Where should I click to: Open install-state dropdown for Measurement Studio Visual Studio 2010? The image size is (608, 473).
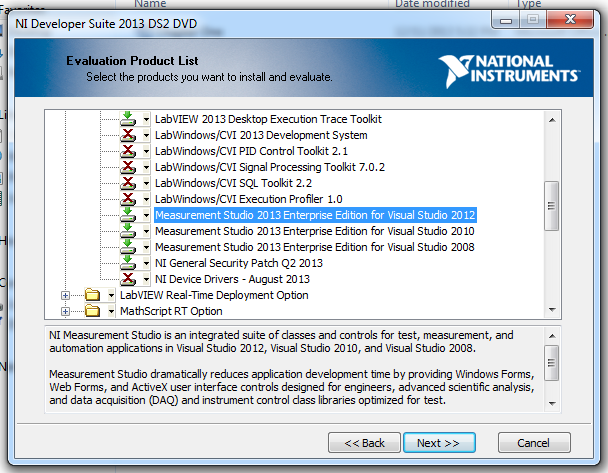pos(146,231)
